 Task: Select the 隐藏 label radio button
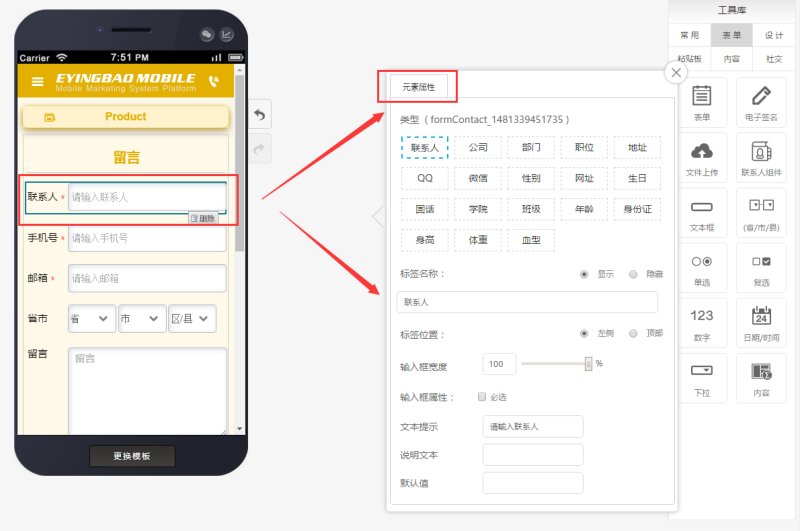(x=633, y=273)
